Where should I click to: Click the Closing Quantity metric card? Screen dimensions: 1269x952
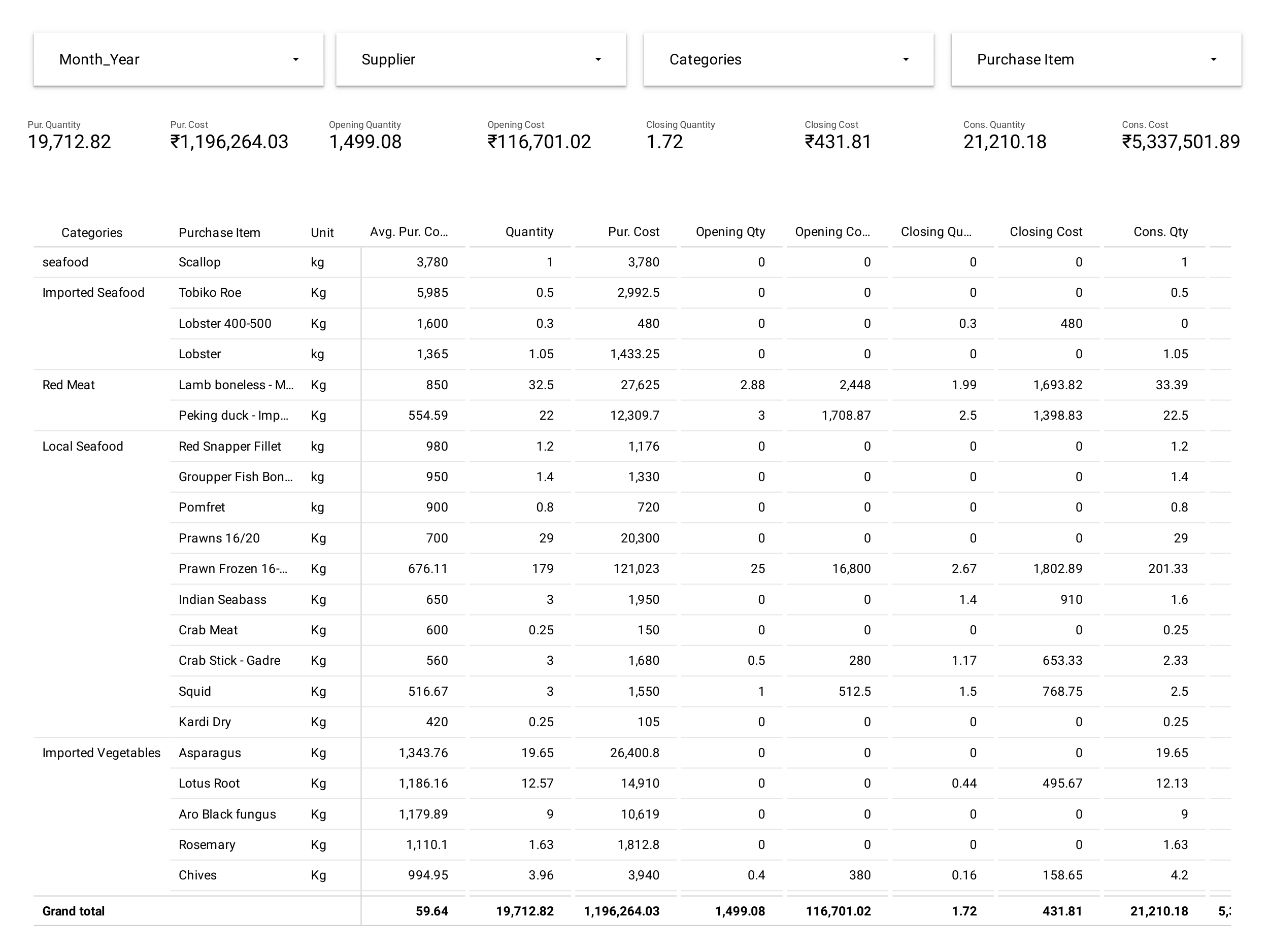click(x=664, y=138)
